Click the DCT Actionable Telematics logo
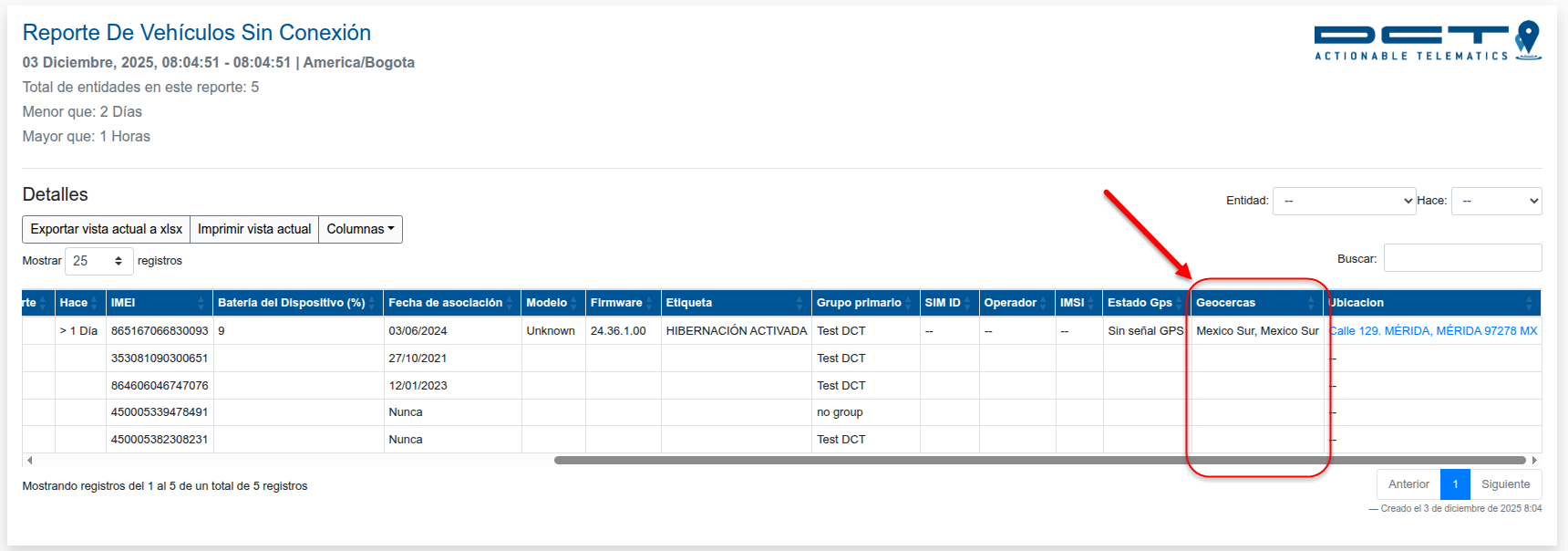The image size is (1568, 551). [x=1427, y=42]
